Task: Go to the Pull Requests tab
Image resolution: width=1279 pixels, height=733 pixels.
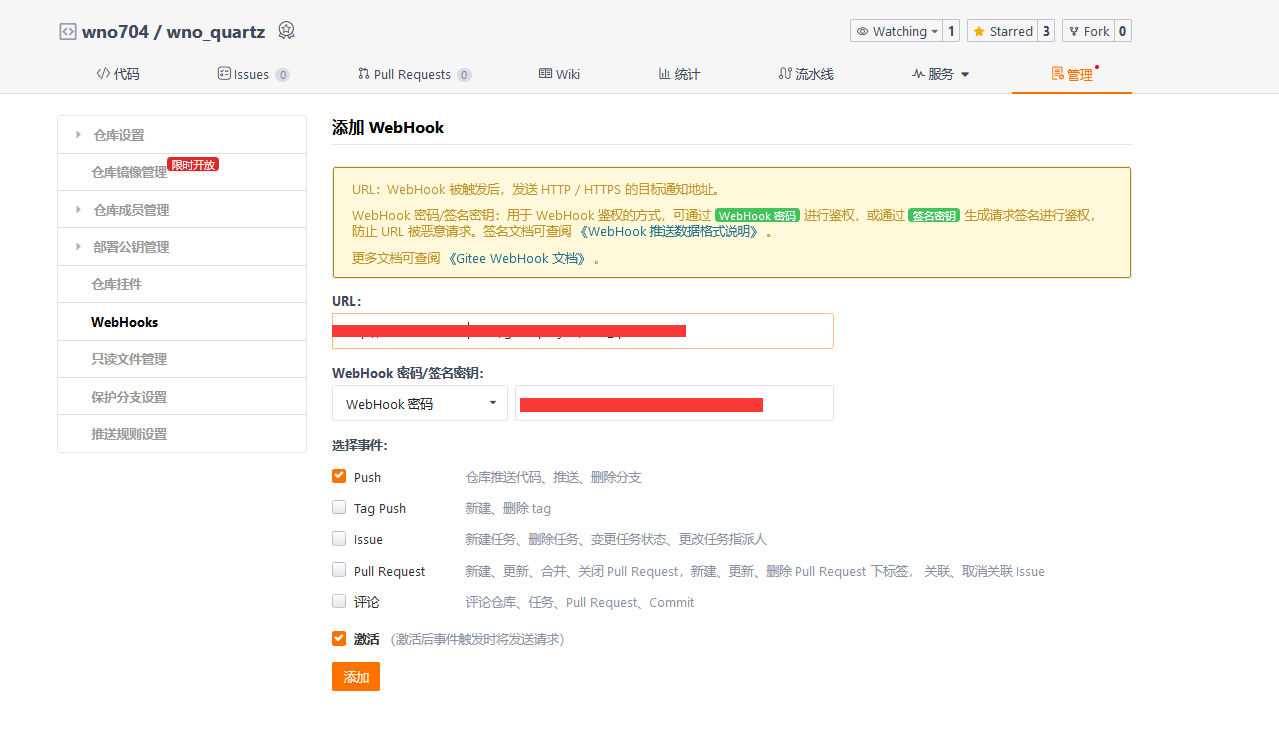Action: (x=412, y=74)
